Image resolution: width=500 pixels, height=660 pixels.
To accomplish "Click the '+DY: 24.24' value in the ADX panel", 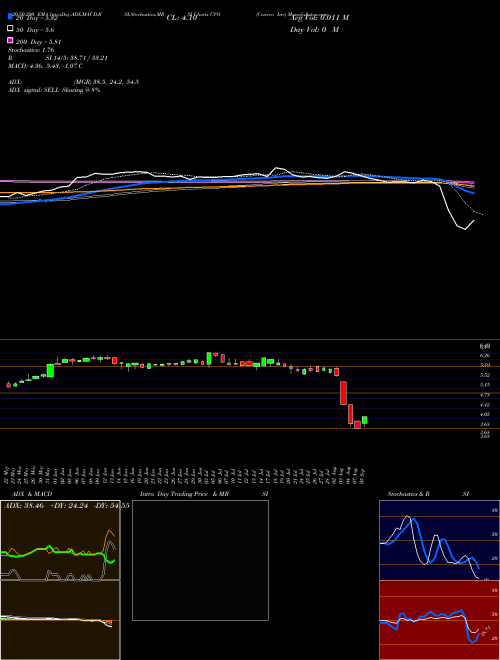I will (x=69, y=506).
